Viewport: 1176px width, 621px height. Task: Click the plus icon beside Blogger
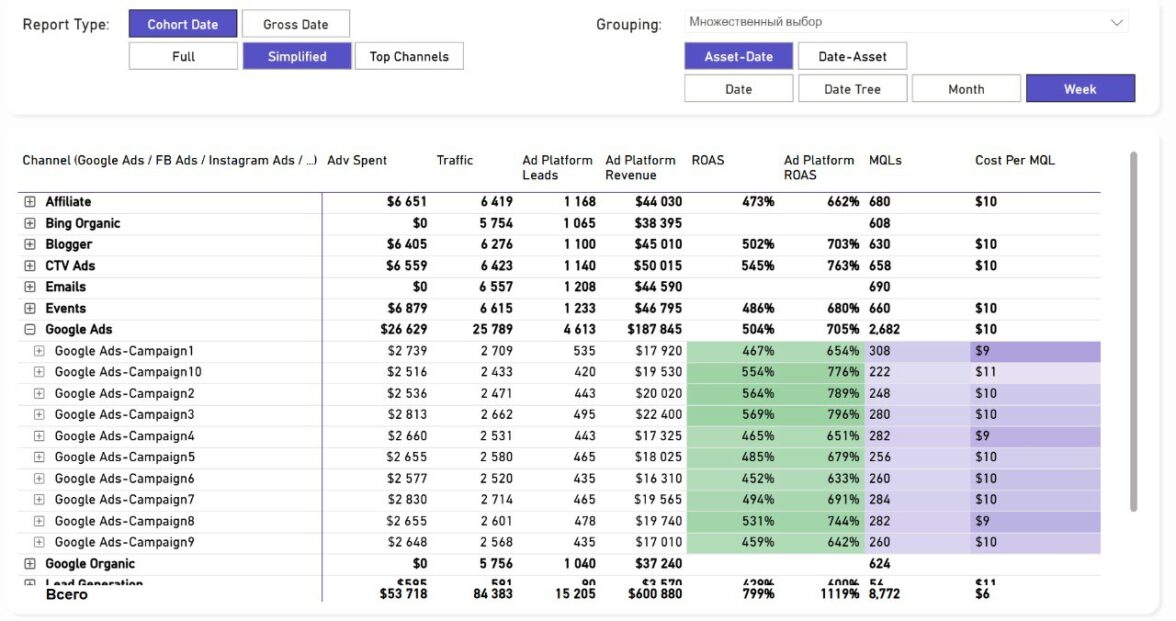(x=30, y=244)
